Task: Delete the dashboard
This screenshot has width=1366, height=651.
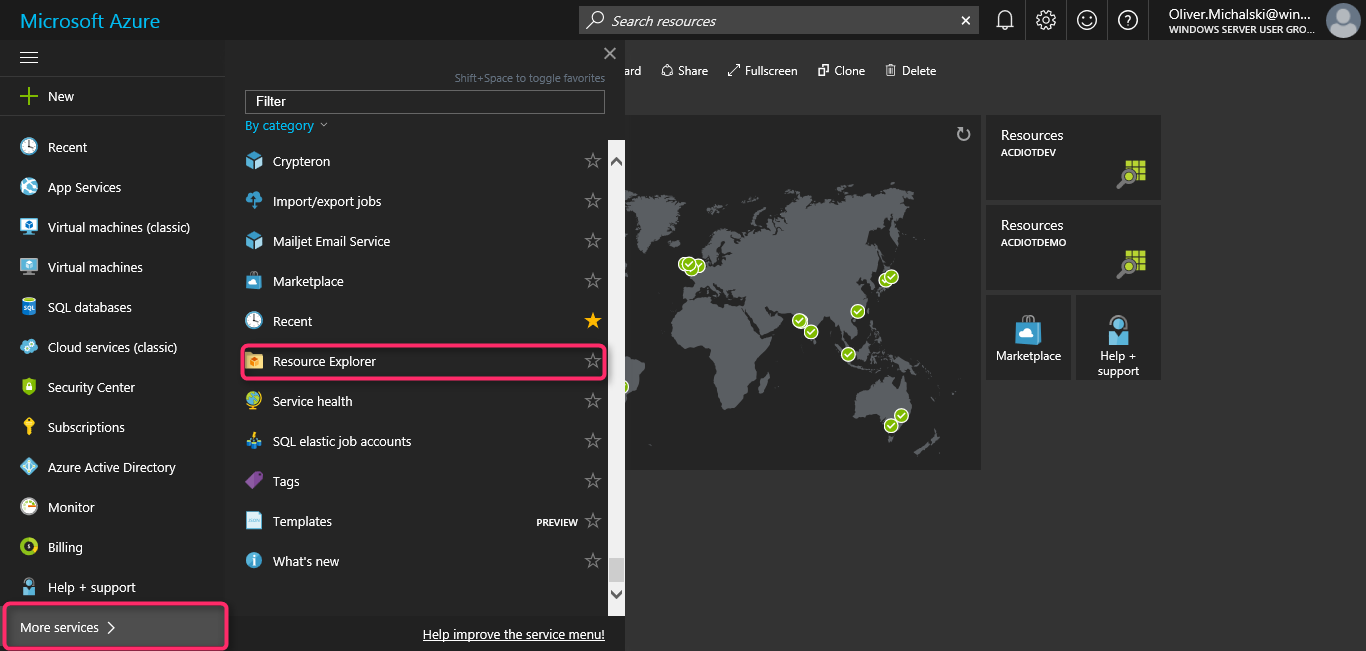Action: 910,71
